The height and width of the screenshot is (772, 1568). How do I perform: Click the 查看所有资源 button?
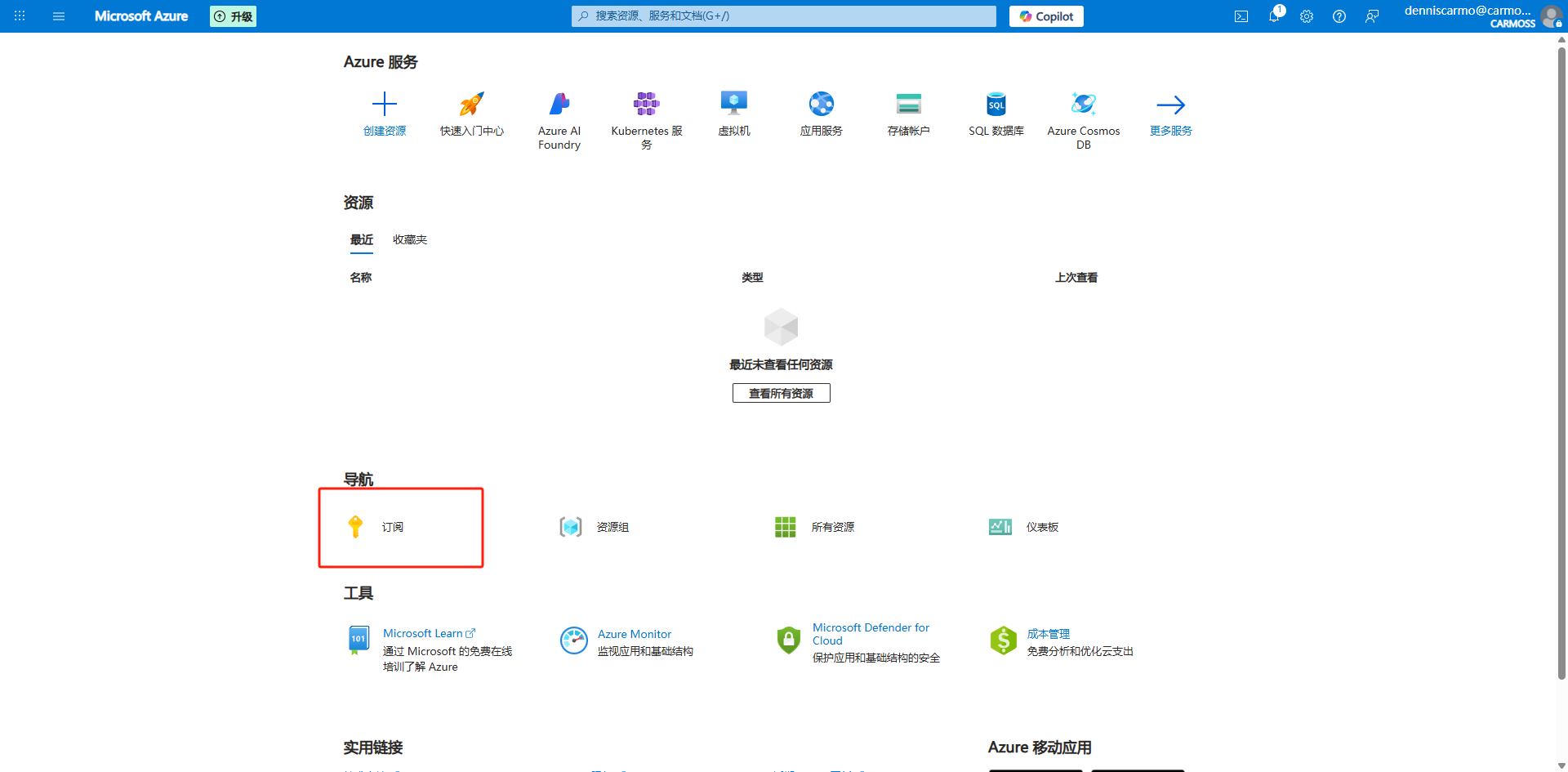point(781,393)
